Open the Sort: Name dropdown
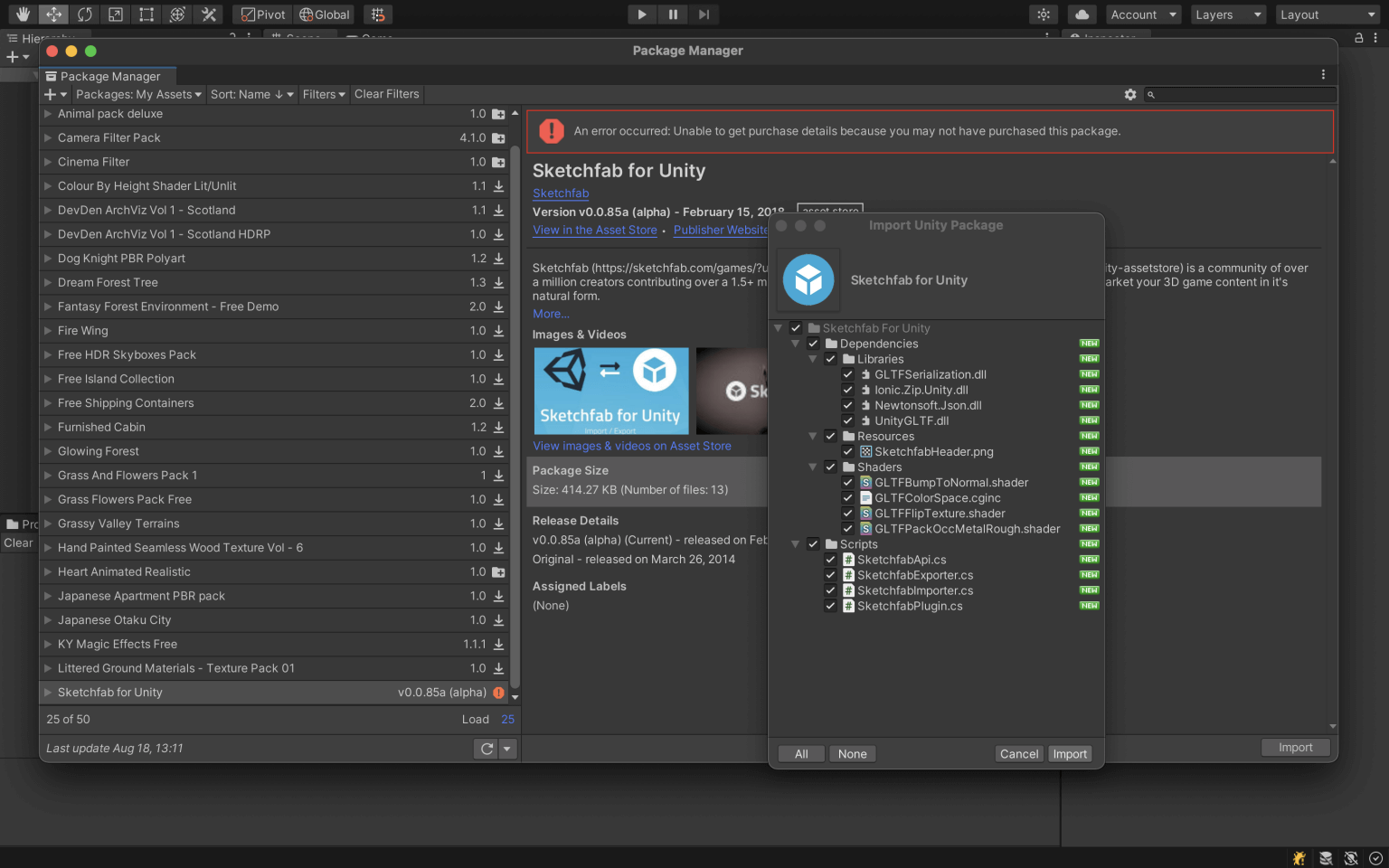 point(251,94)
